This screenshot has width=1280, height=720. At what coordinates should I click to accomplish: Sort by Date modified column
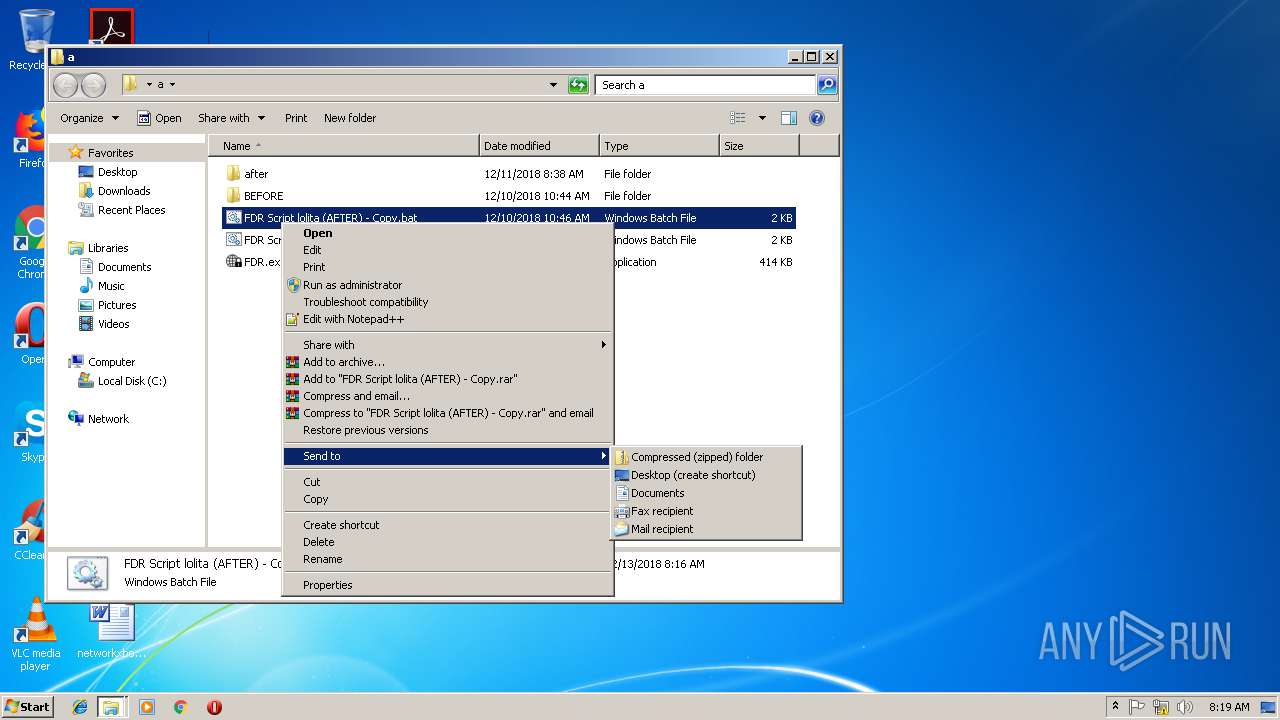point(540,146)
